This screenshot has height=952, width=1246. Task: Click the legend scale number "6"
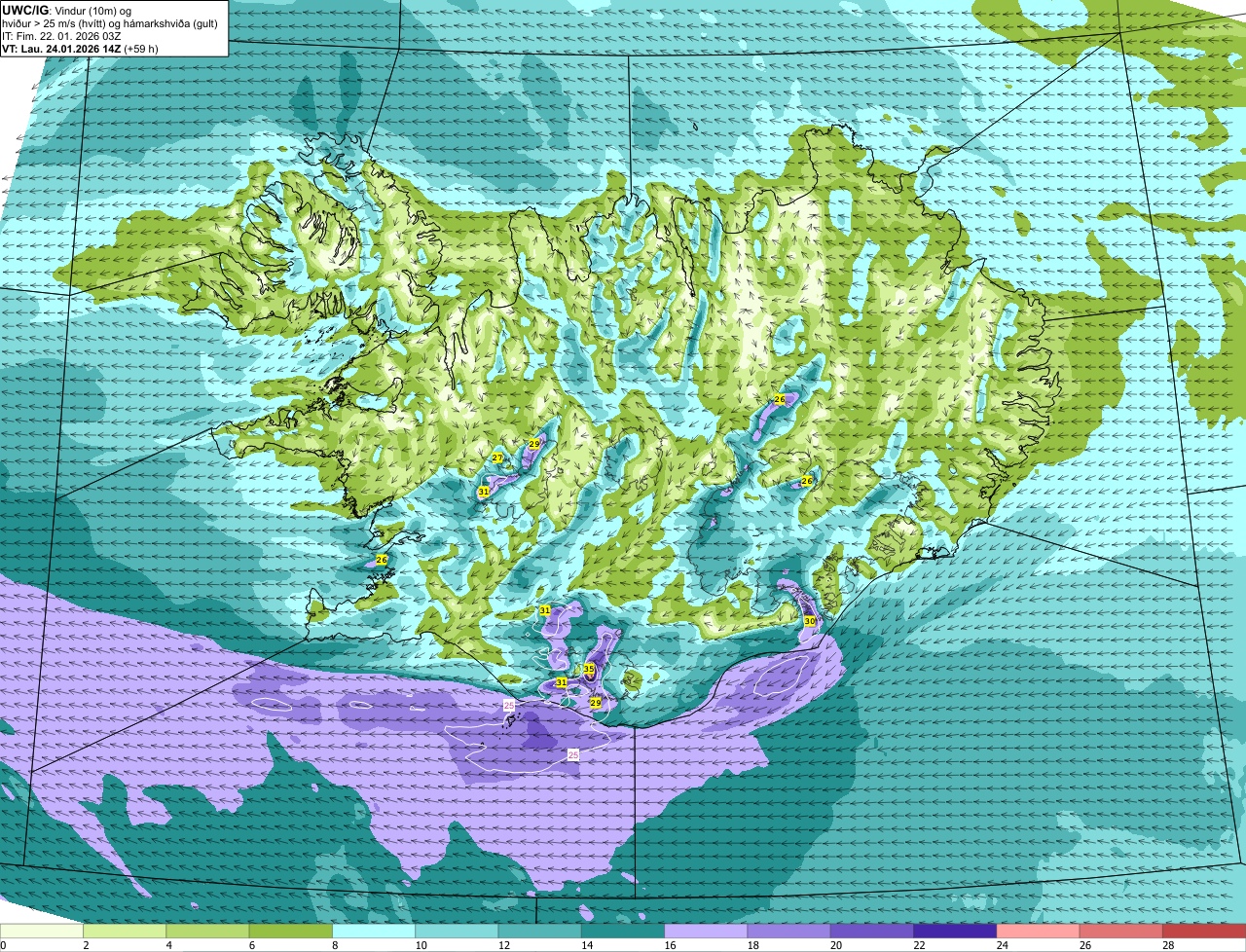pyautogui.click(x=251, y=945)
